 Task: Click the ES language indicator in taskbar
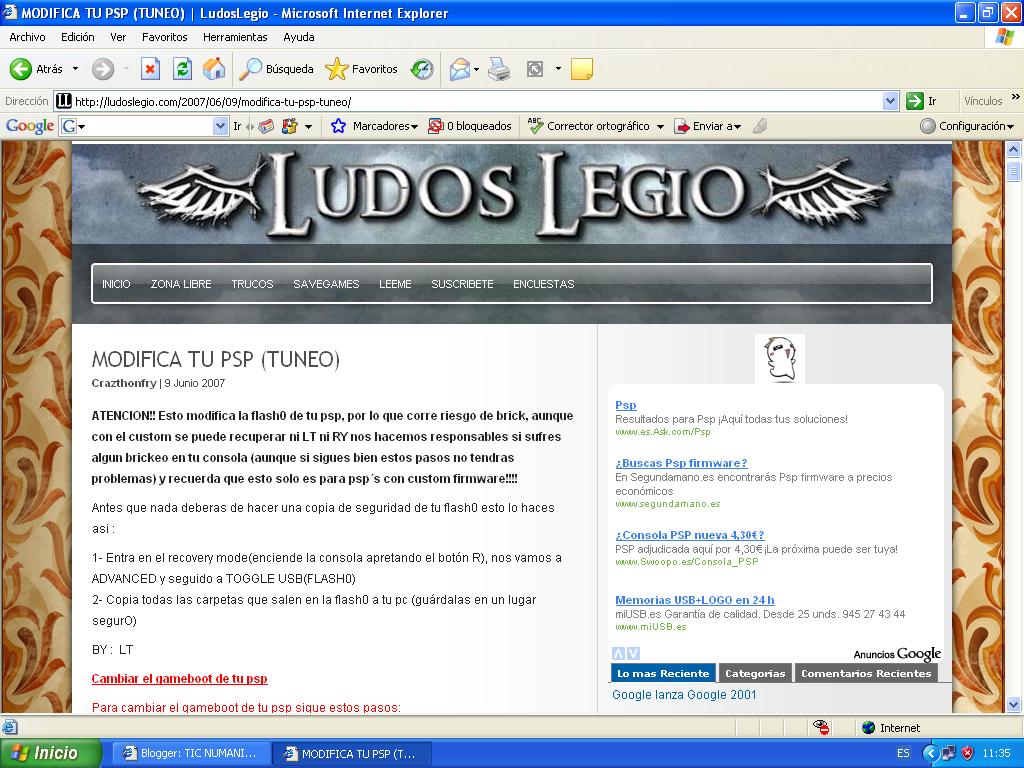click(903, 754)
